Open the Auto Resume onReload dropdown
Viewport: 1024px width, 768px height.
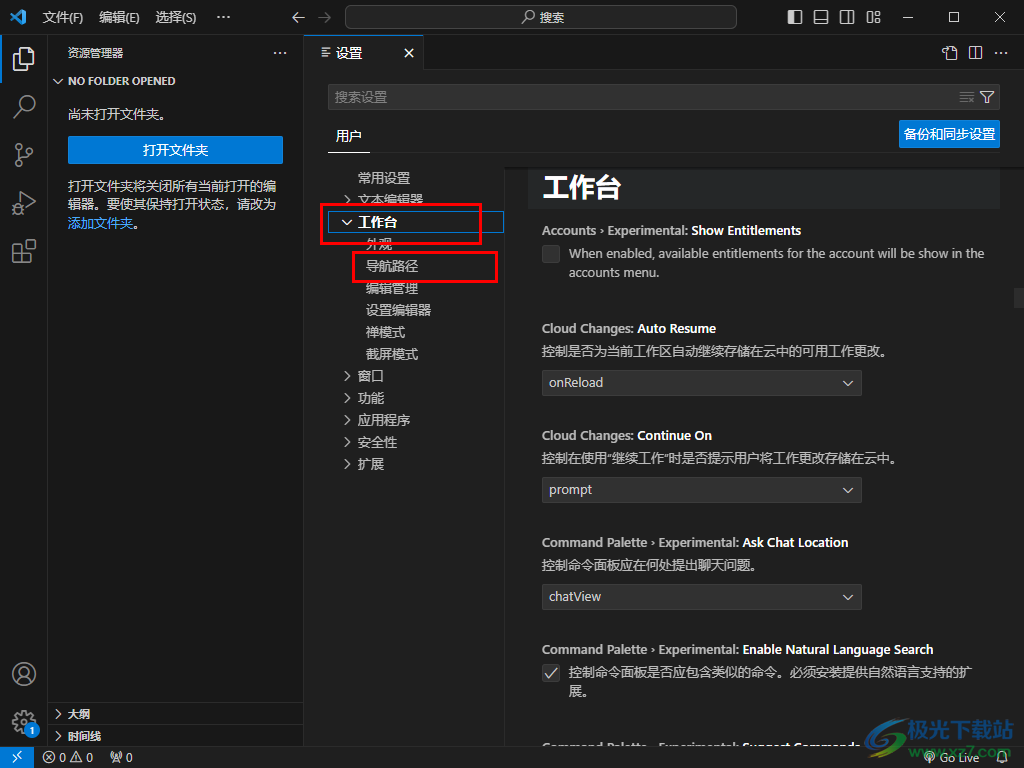click(701, 383)
